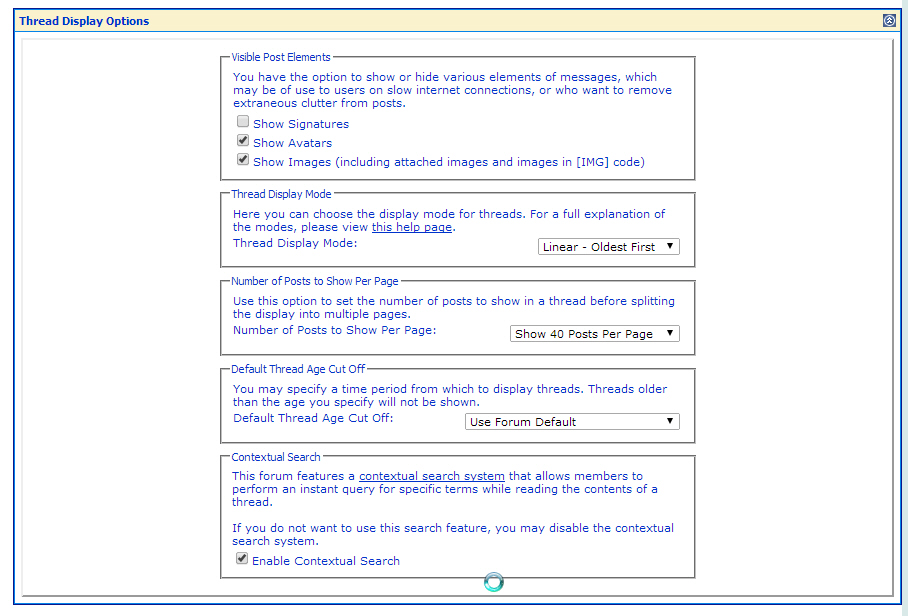
Task: Click the loading spinner icon
Action: pyautogui.click(x=494, y=582)
